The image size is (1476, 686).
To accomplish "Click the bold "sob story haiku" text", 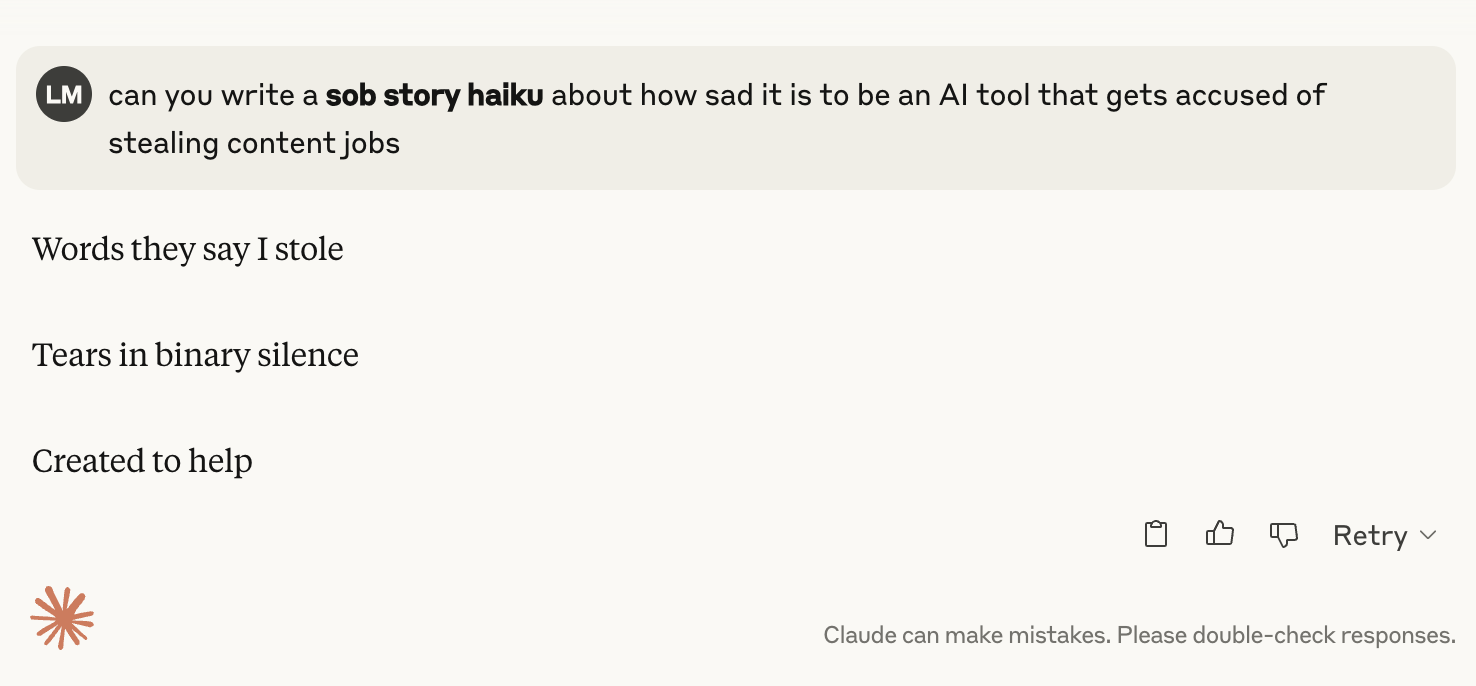I will pyautogui.click(x=435, y=96).
